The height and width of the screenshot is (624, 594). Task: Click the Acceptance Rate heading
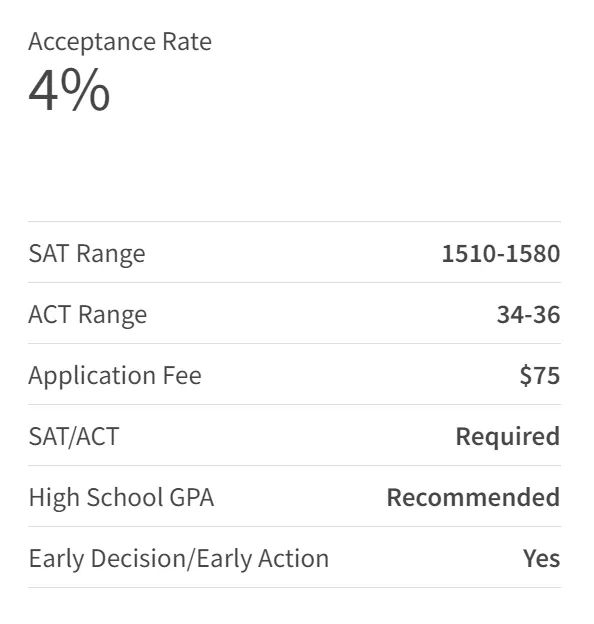click(120, 42)
